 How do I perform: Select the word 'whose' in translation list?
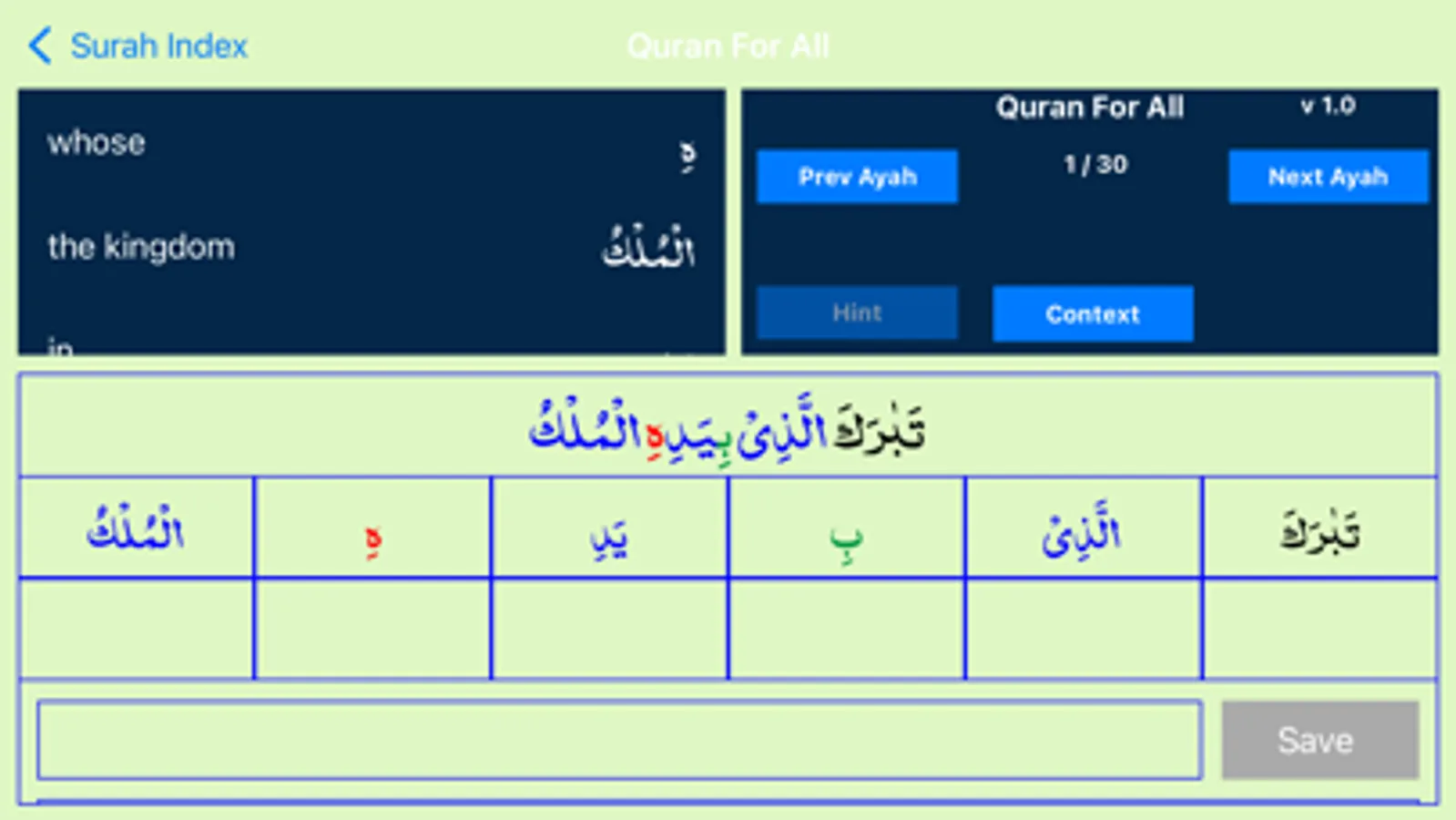97,143
